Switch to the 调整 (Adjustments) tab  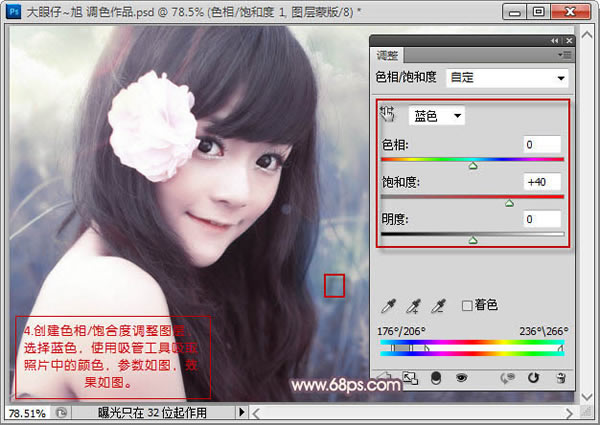(x=387, y=55)
